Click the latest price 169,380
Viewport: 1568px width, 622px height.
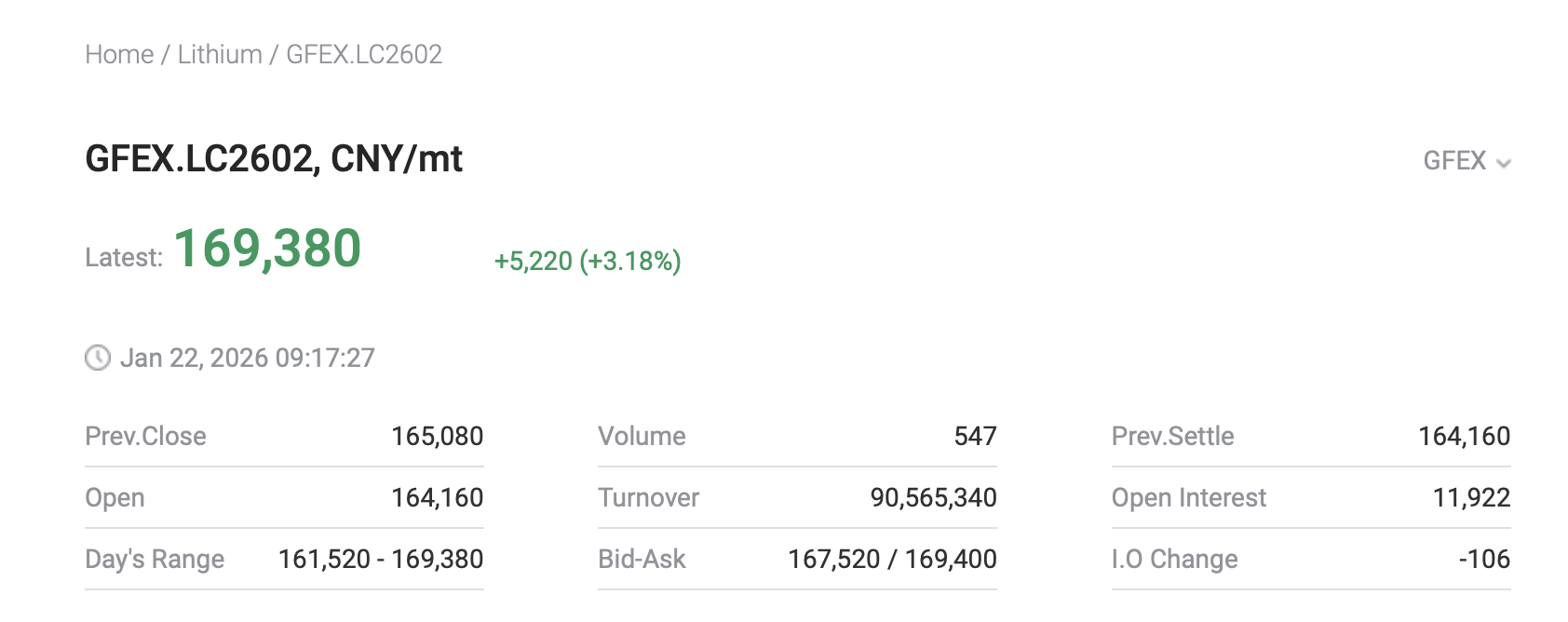tap(269, 250)
